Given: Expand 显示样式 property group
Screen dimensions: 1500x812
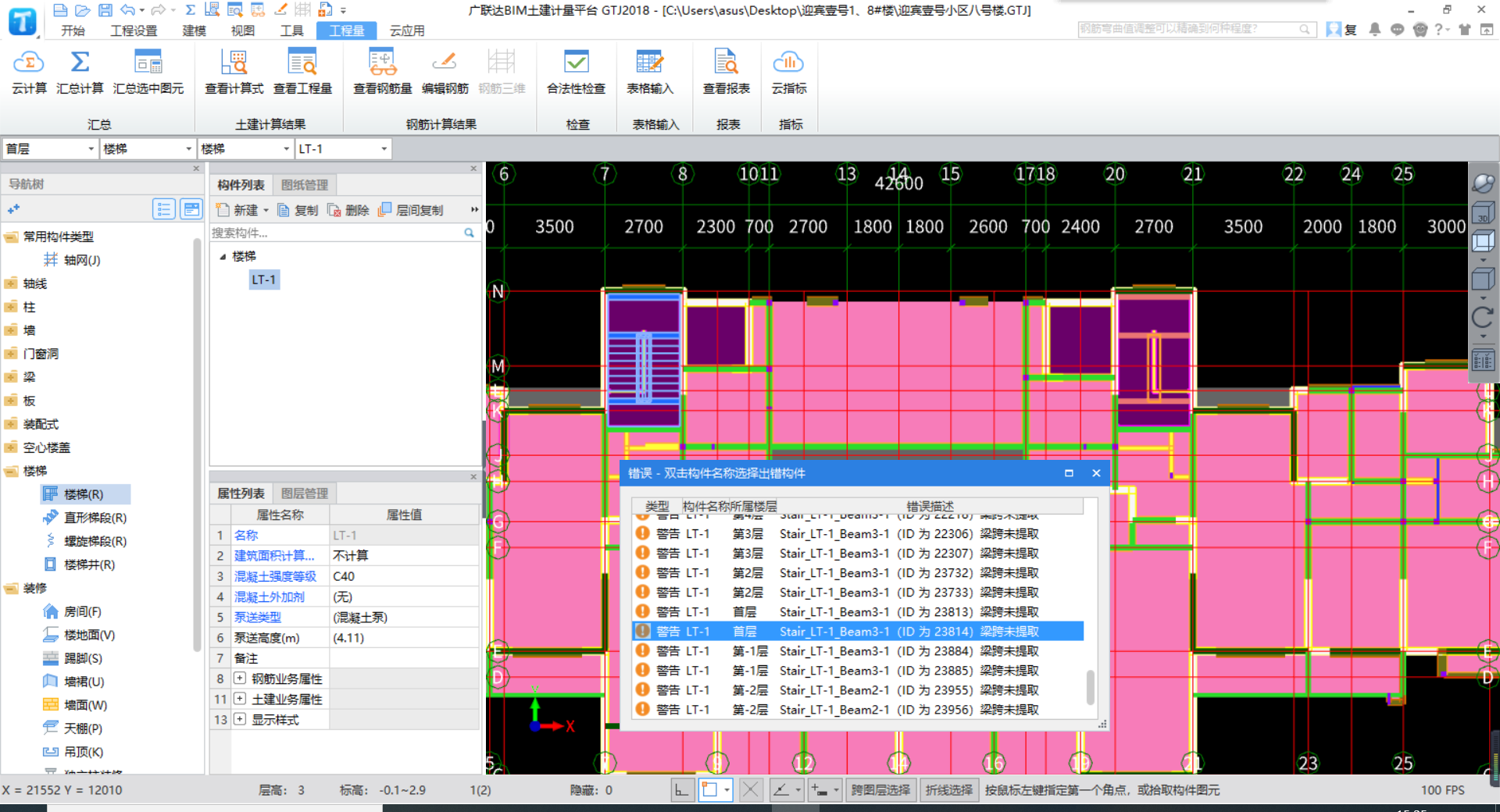Looking at the screenshot, I should 240,719.
